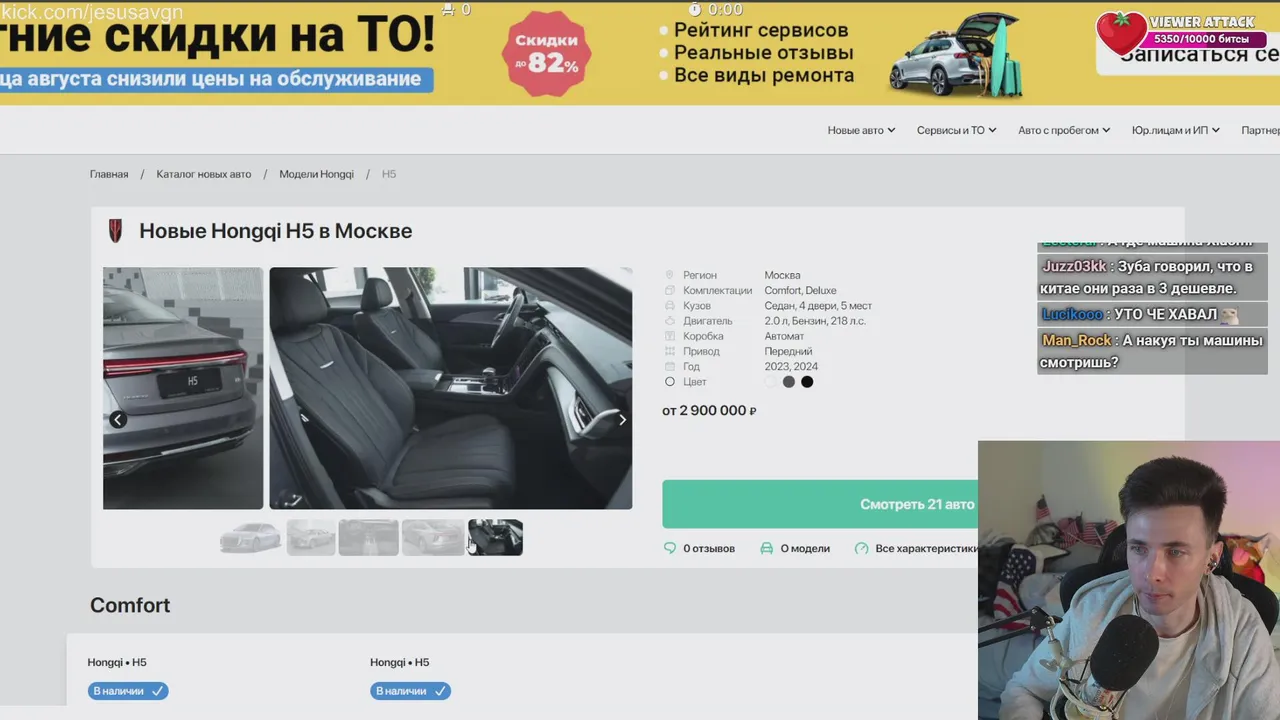Click the Год calendar icon

click(x=670, y=366)
